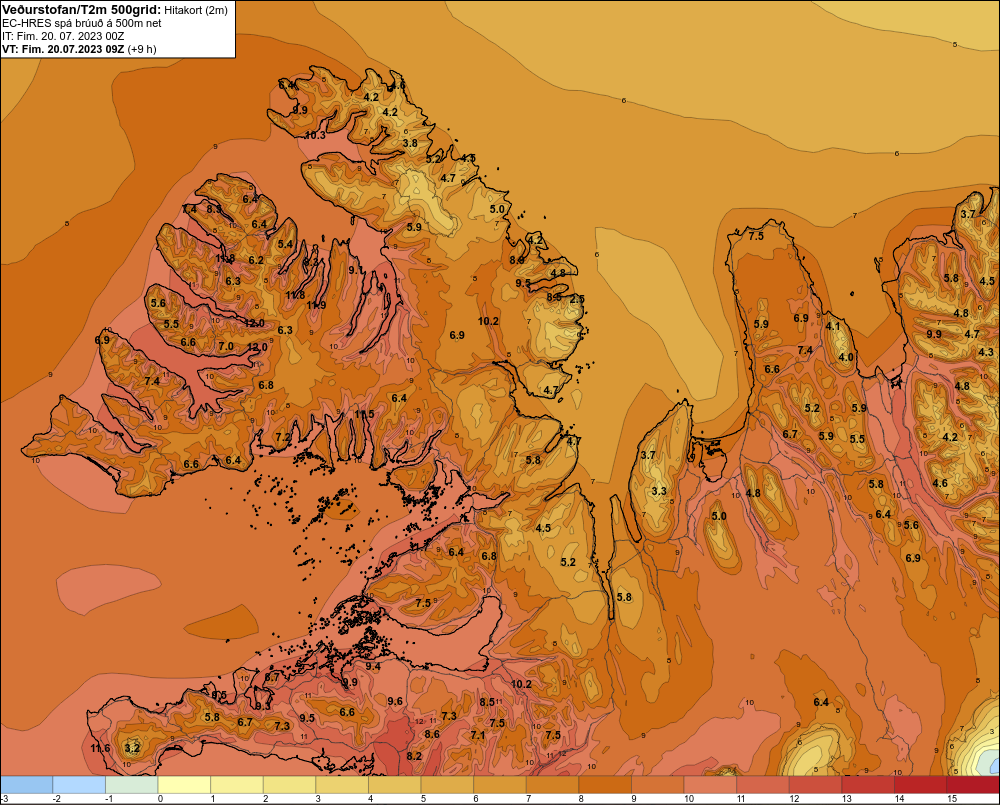Image resolution: width=1000 pixels, height=805 pixels.
Task: Pick legend swatch between 14 and 15
Action: tap(921, 785)
